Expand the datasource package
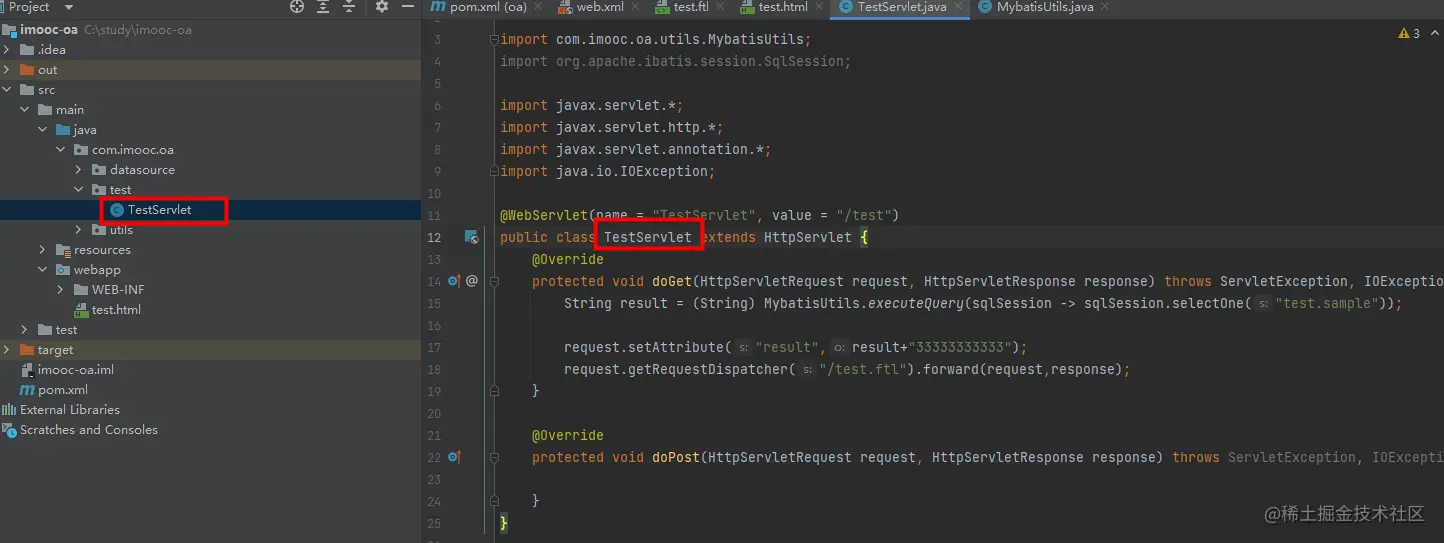Image resolution: width=1444 pixels, height=543 pixels. 79,170
